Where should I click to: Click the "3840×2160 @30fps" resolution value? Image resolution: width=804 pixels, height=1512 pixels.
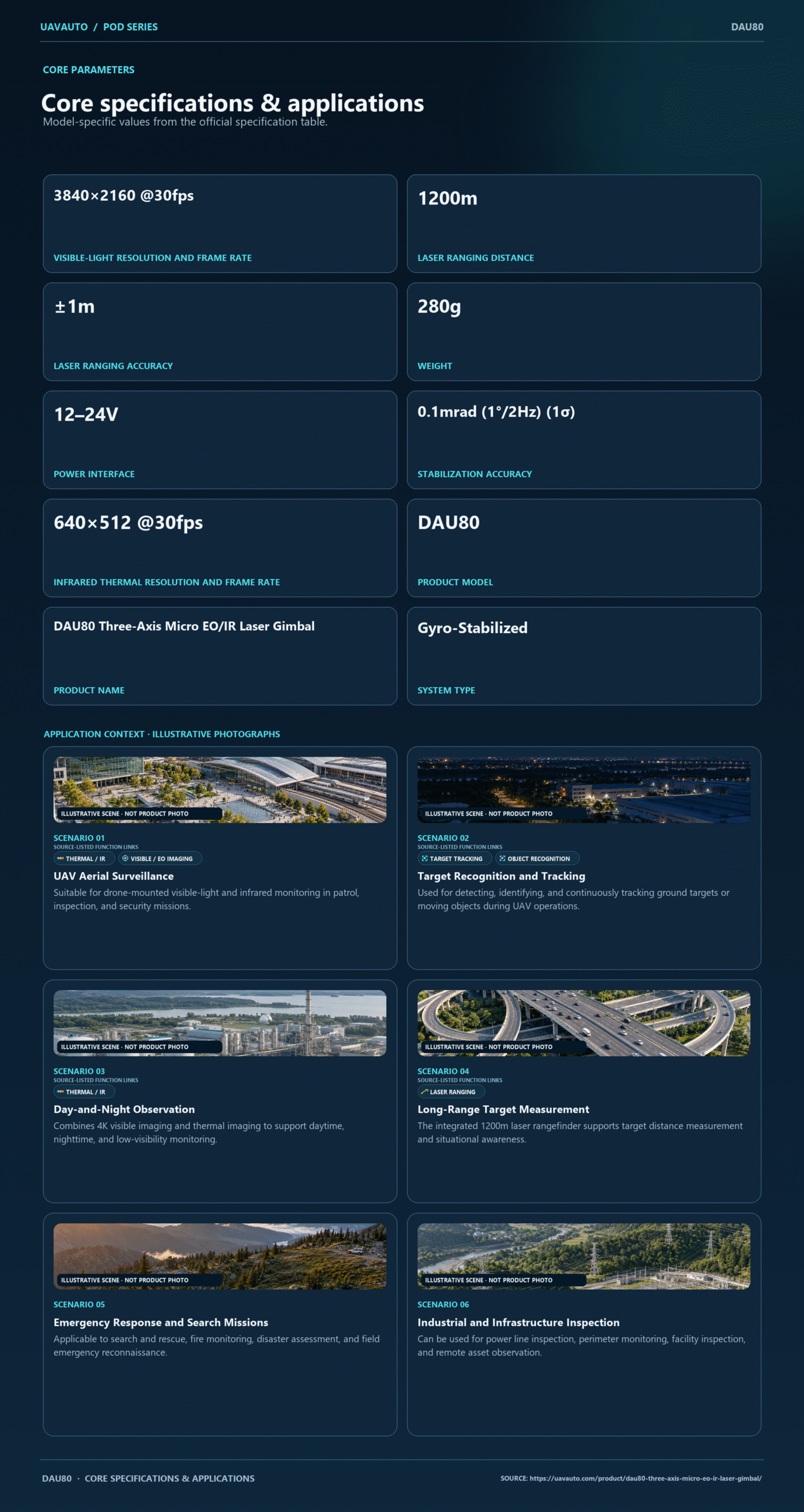(x=123, y=195)
